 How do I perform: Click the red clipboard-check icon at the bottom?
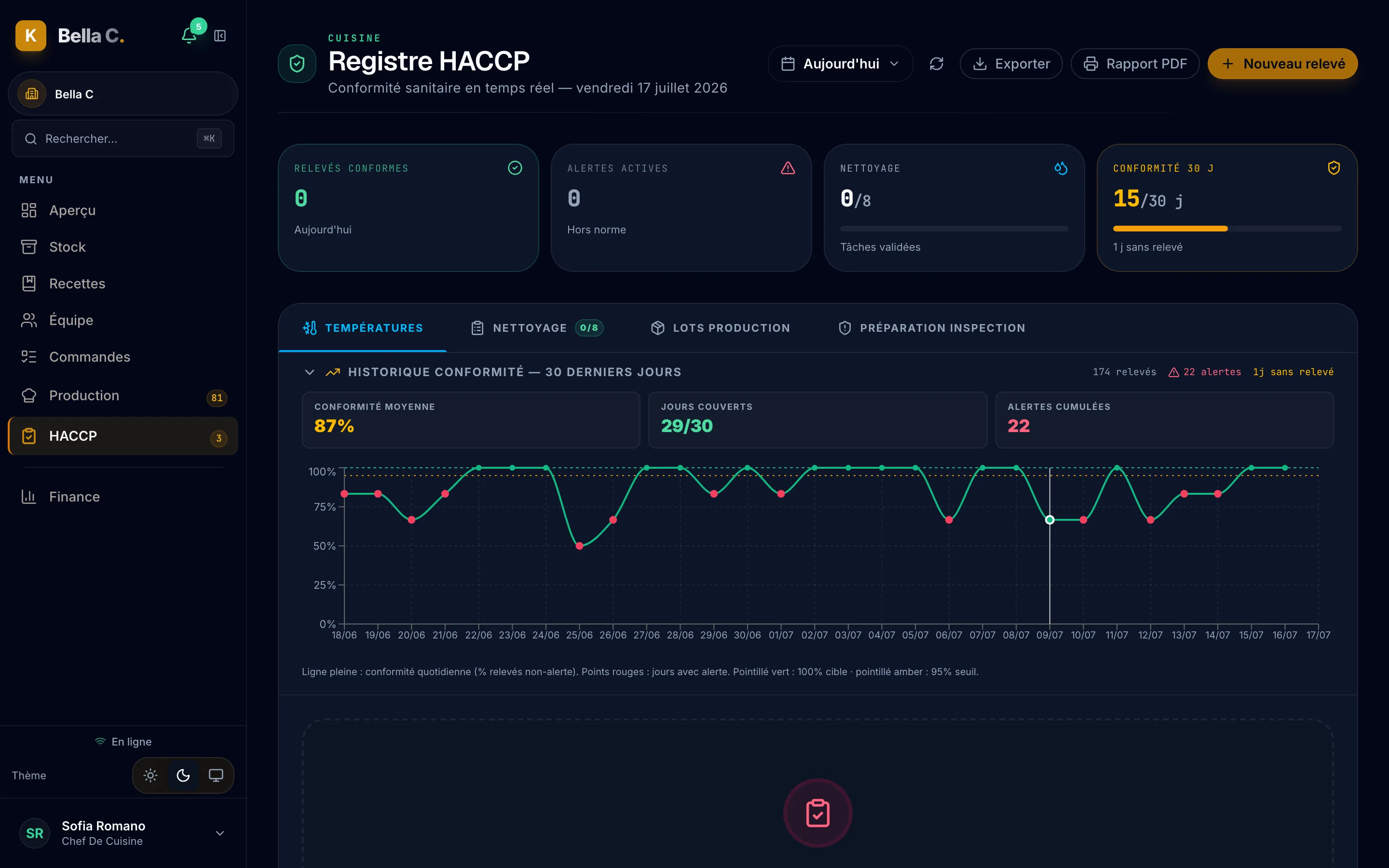[x=817, y=813]
